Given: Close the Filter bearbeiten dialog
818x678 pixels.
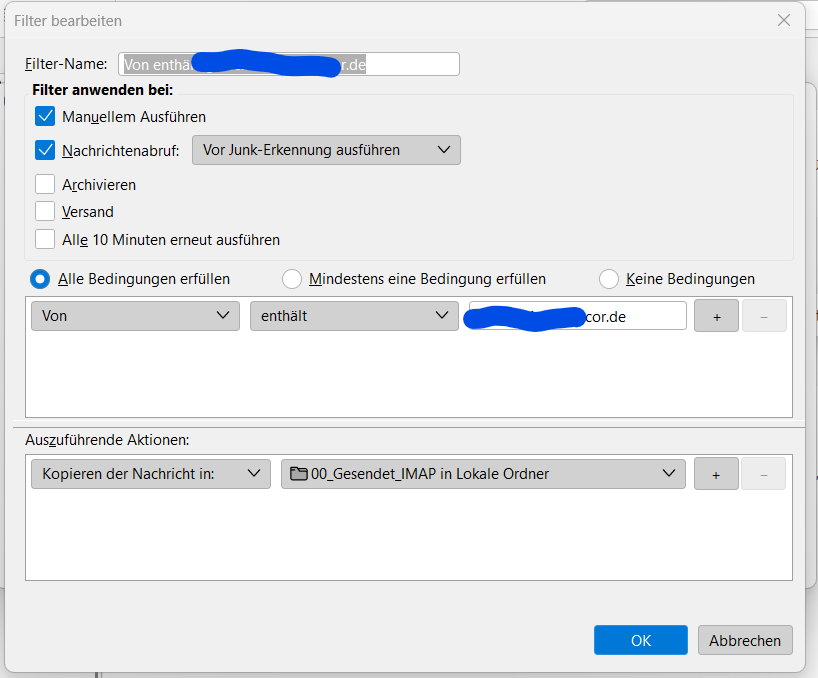Looking at the screenshot, I should 784,20.
